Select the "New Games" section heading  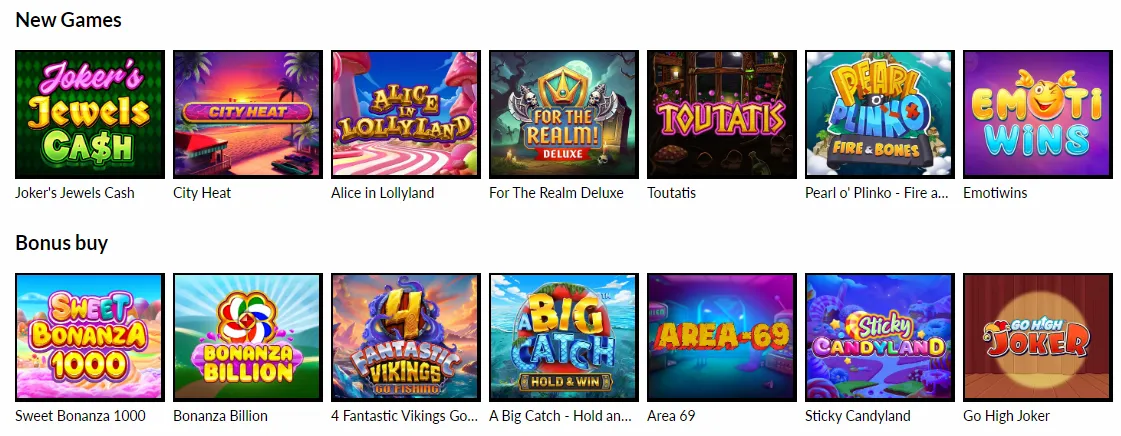coord(69,20)
